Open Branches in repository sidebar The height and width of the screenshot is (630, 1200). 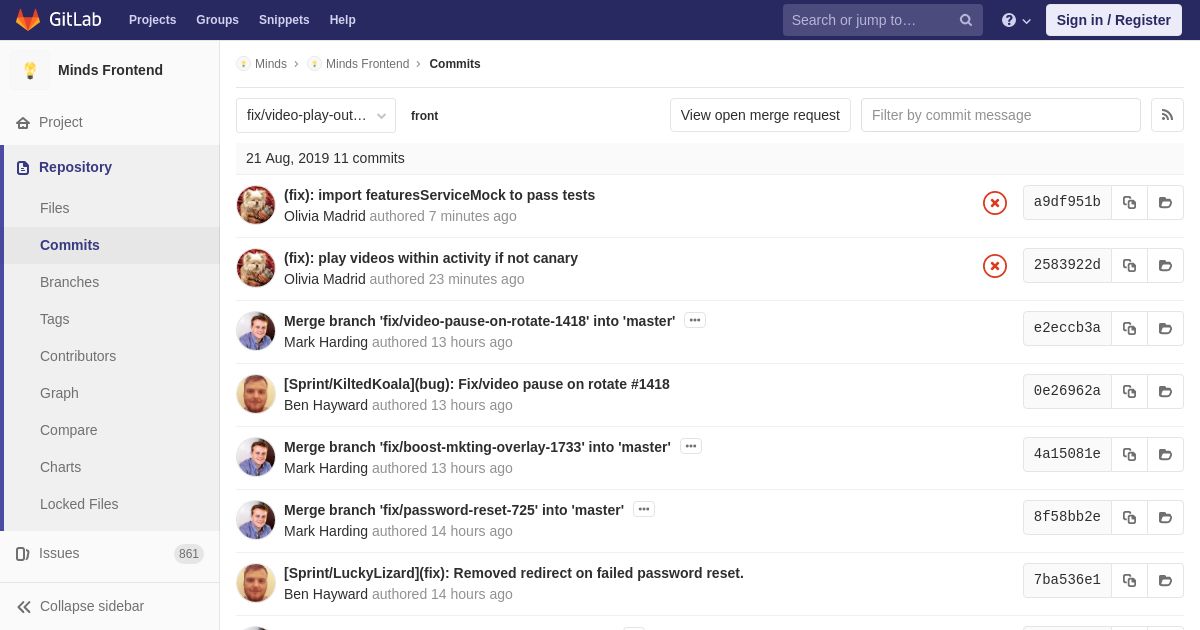click(69, 282)
